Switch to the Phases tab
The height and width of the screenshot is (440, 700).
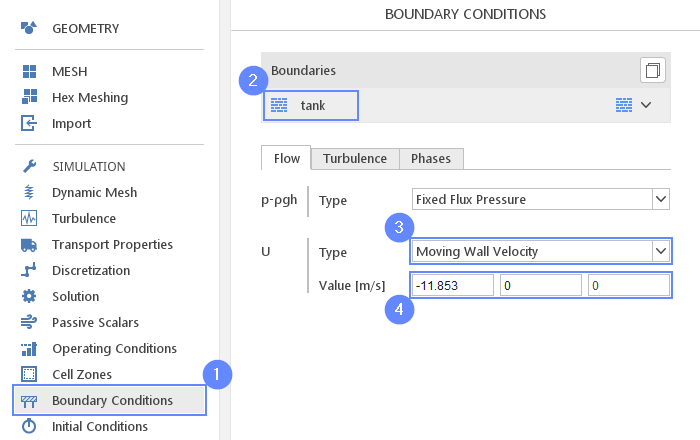pyautogui.click(x=431, y=159)
